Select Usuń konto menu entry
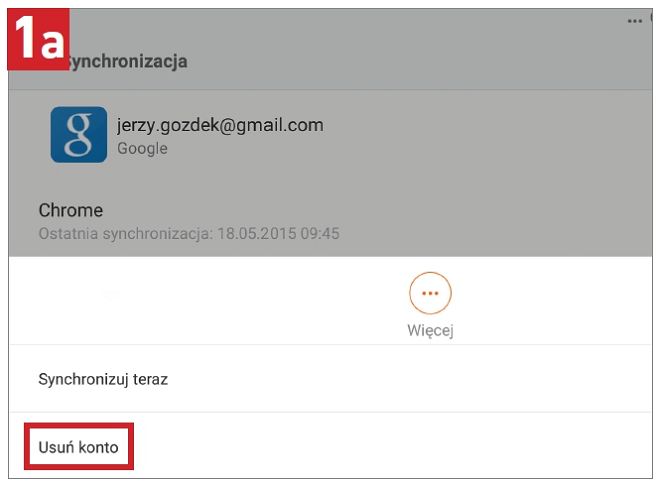The image size is (660, 487). (78, 447)
